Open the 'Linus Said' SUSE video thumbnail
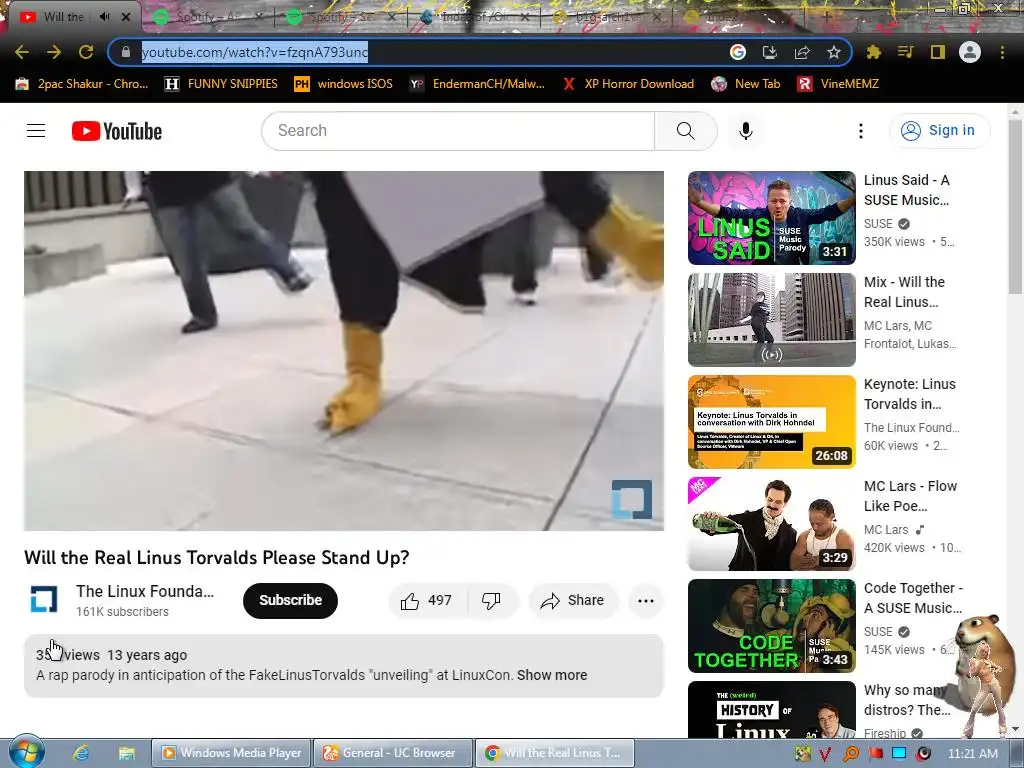The height and width of the screenshot is (768, 1024). click(771, 217)
